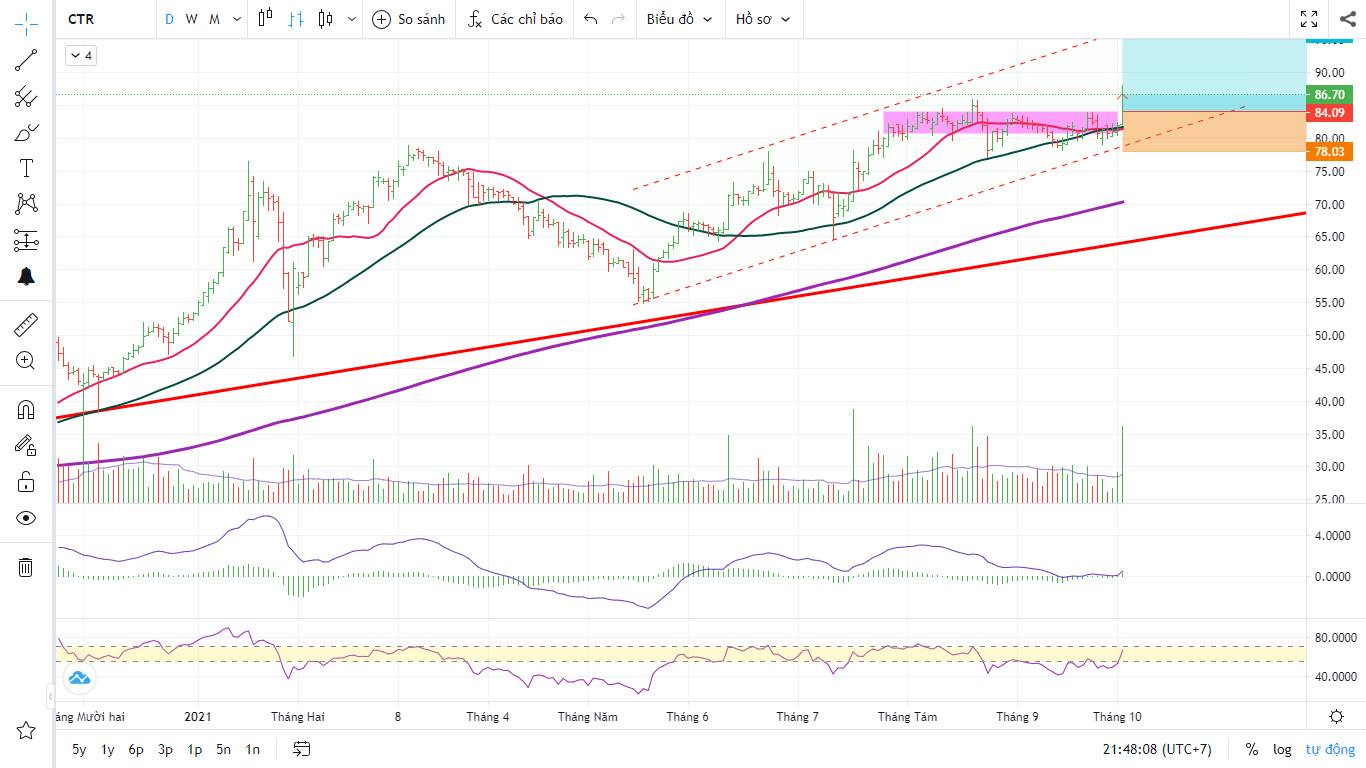Select the crosshair cursor tool

[26, 21]
